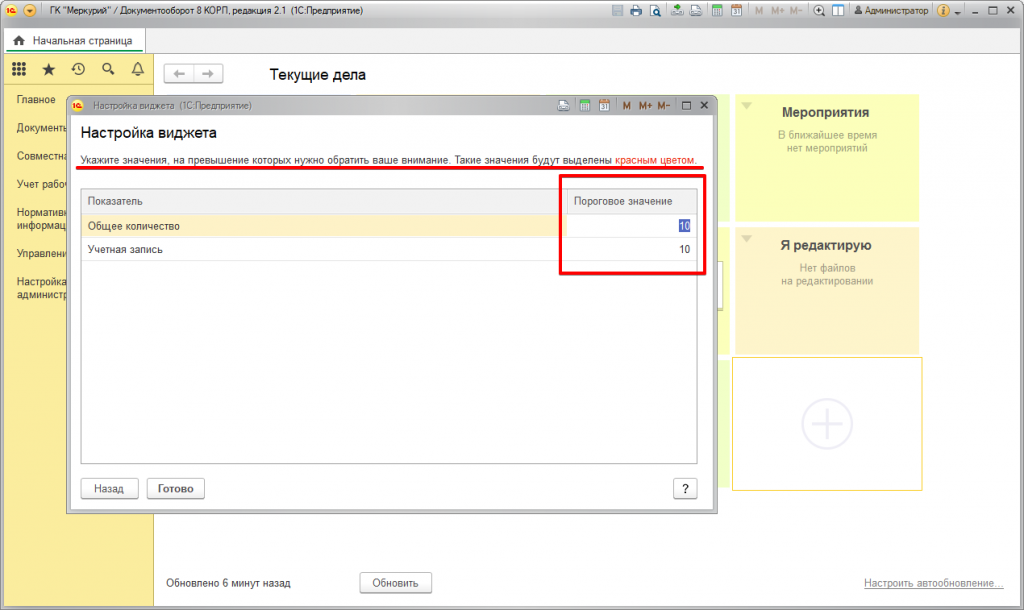Open main menu dropdown next to 1C logo
The height and width of the screenshot is (610, 1024).
[29, 11]
